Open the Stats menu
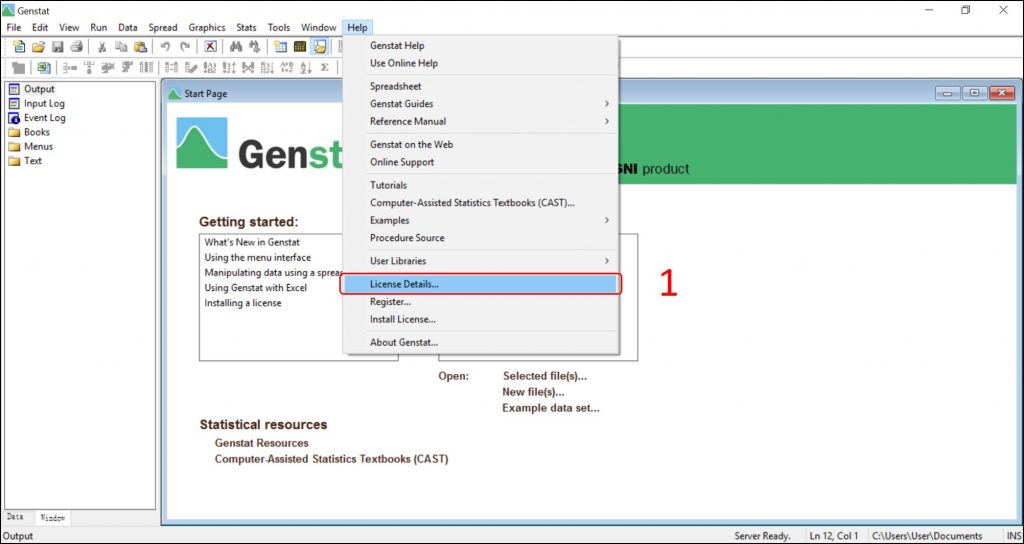 tap(246, 27)
